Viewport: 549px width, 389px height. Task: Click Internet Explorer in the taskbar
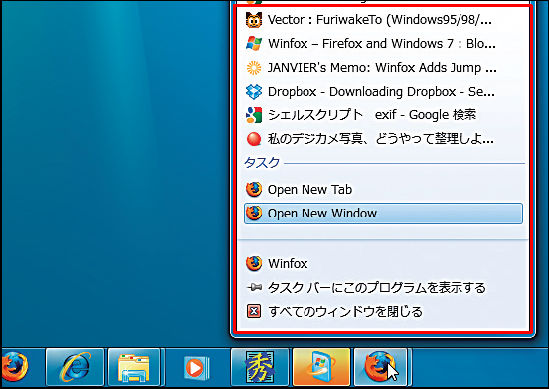[x=75, y=367]
